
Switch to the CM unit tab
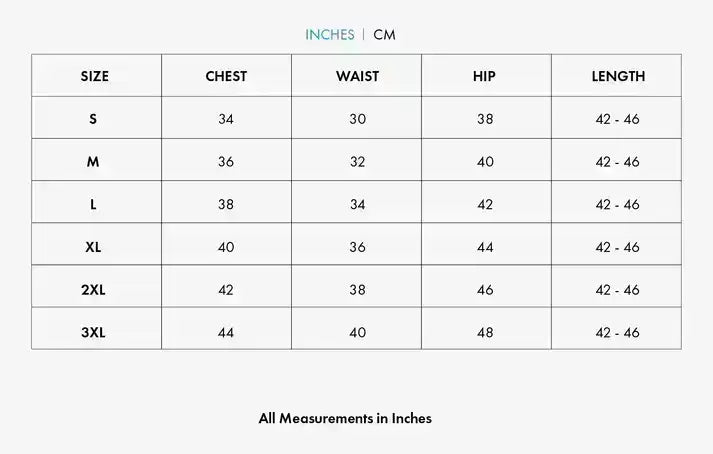(x=384, y=35)
